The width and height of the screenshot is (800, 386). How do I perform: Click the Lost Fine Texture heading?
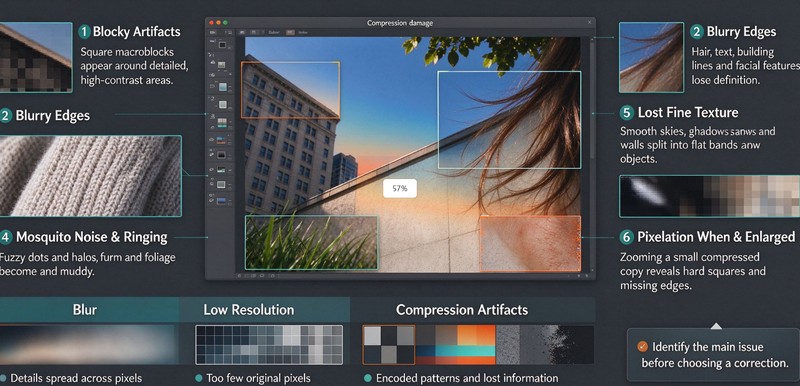pos(688,113)
